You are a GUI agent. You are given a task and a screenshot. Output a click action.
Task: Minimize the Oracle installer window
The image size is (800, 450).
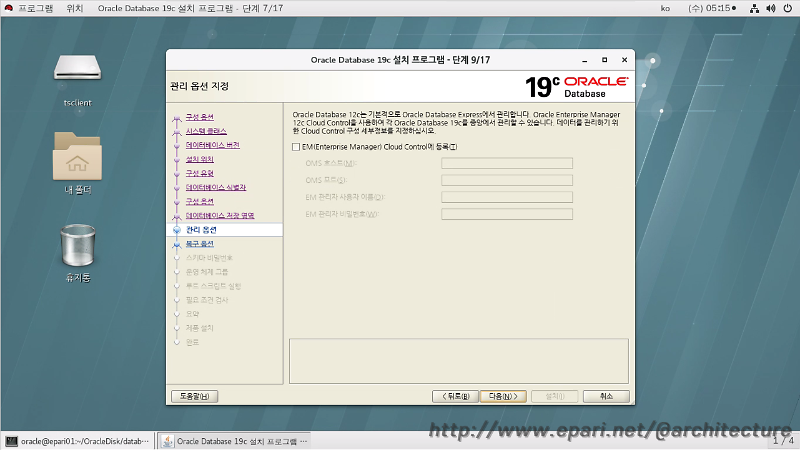pos(585,60)
